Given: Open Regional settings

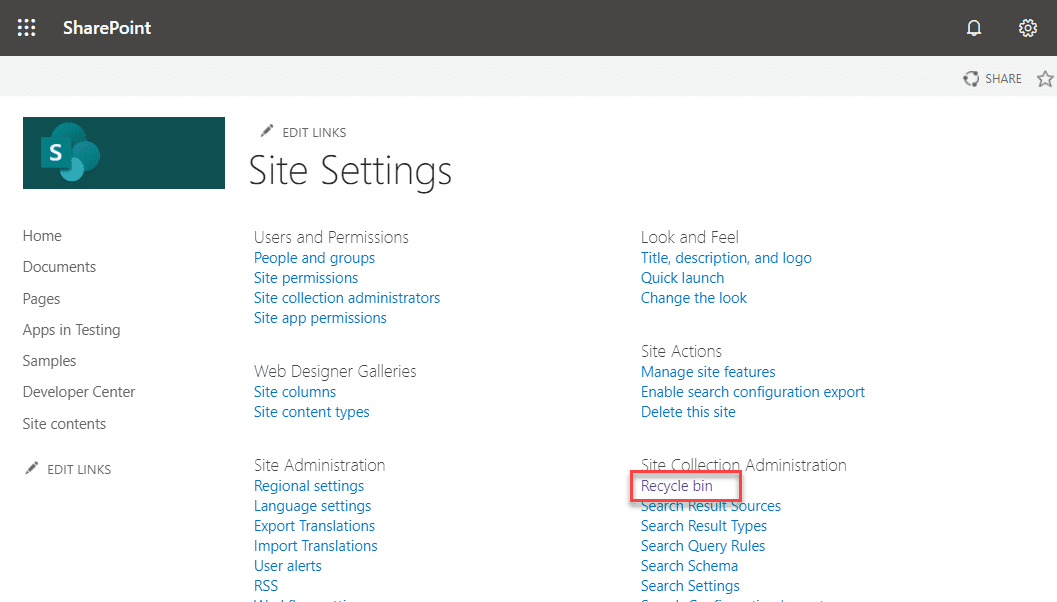Looking at the screenshot, I should [x=309, y=485].
